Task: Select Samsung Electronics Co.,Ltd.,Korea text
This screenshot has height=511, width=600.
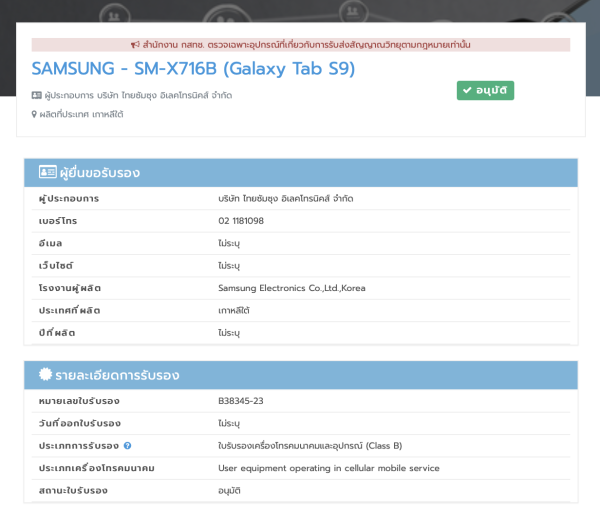Action: (292, 288)
